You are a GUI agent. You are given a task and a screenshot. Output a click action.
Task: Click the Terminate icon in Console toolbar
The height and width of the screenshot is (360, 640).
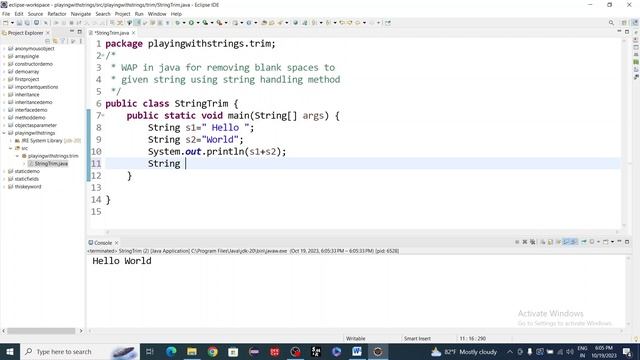coord(517,242)
